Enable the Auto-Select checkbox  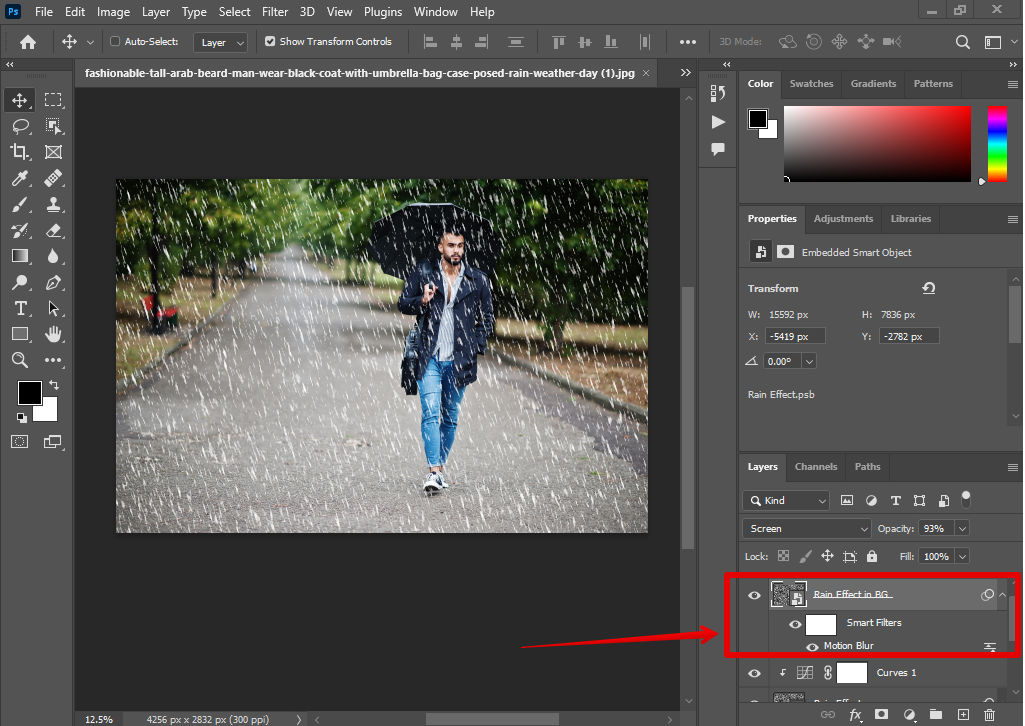[x=115, y=41]
